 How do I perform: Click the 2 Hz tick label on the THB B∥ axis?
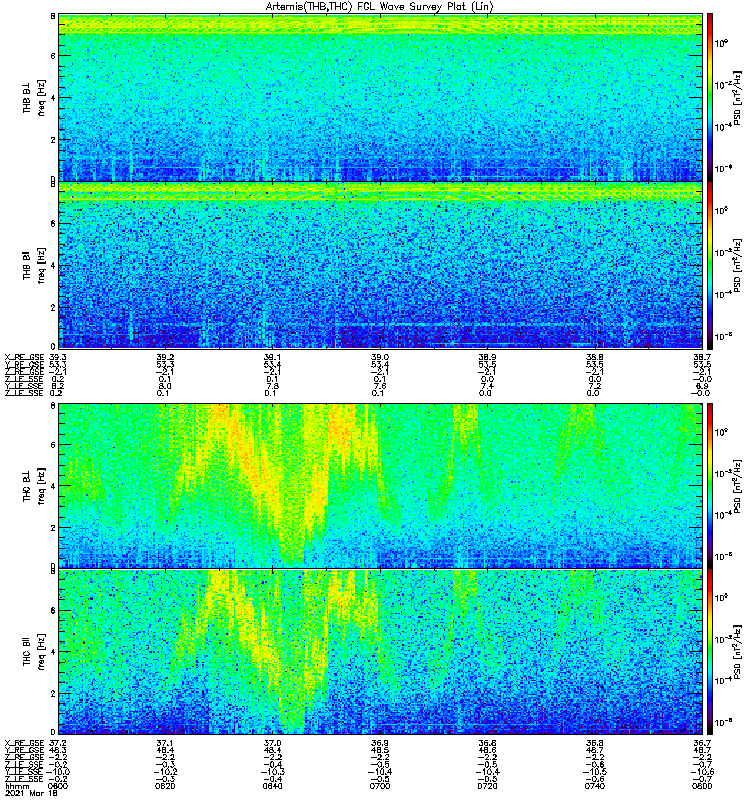[53, 307]
